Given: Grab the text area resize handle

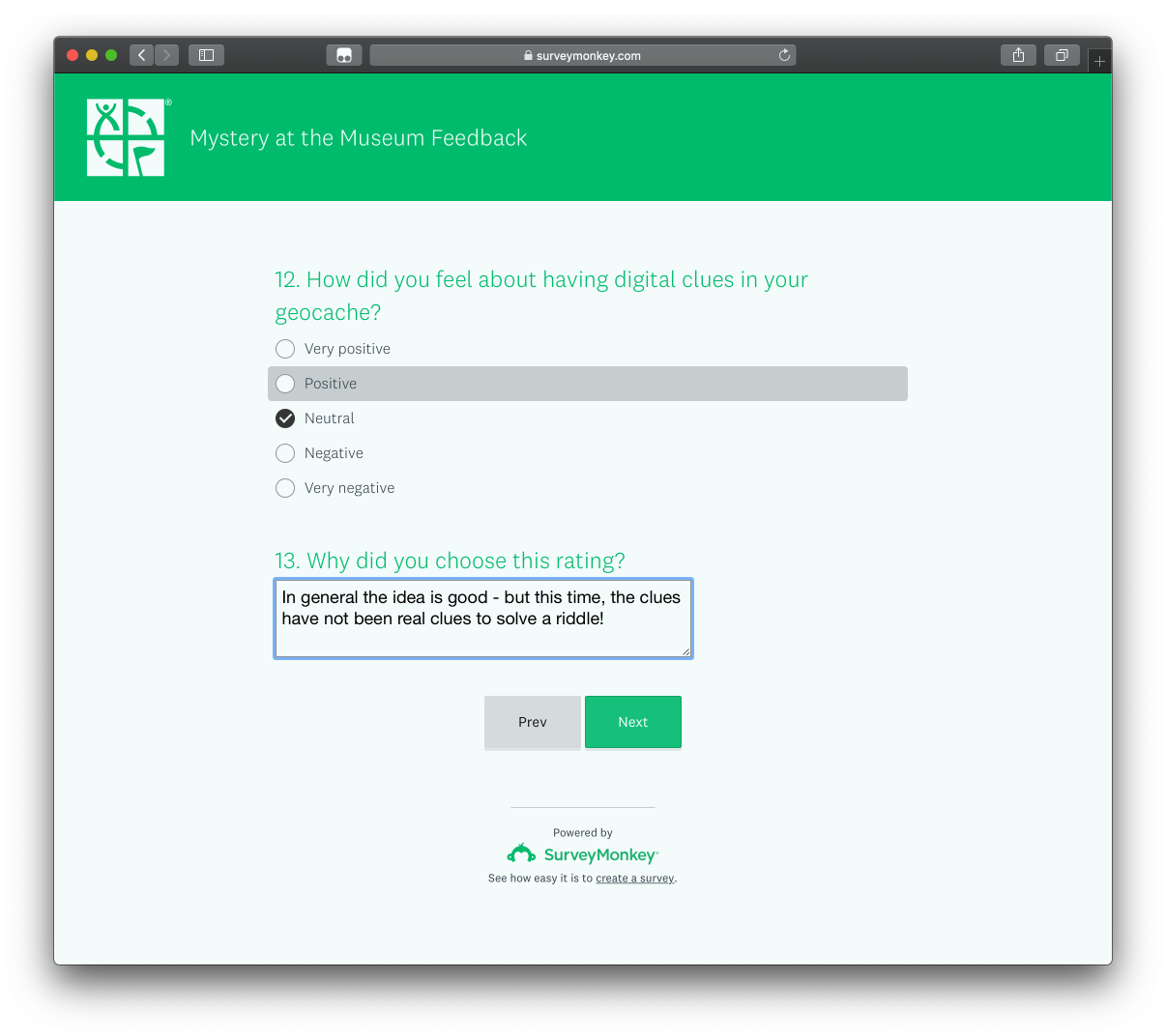Looking at the screenshot, I should [686, 652].
